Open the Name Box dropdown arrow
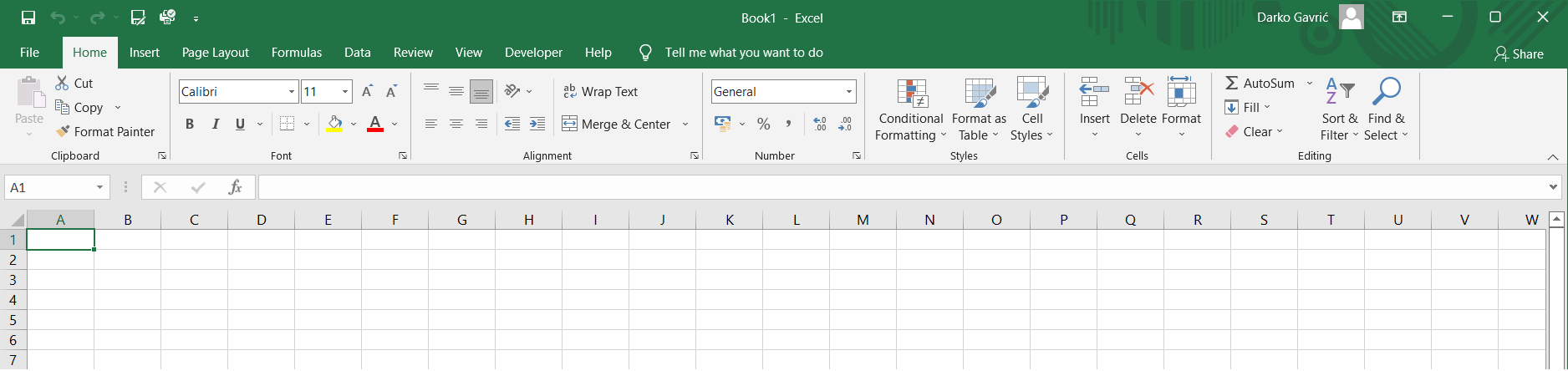 tap(99, 188)
